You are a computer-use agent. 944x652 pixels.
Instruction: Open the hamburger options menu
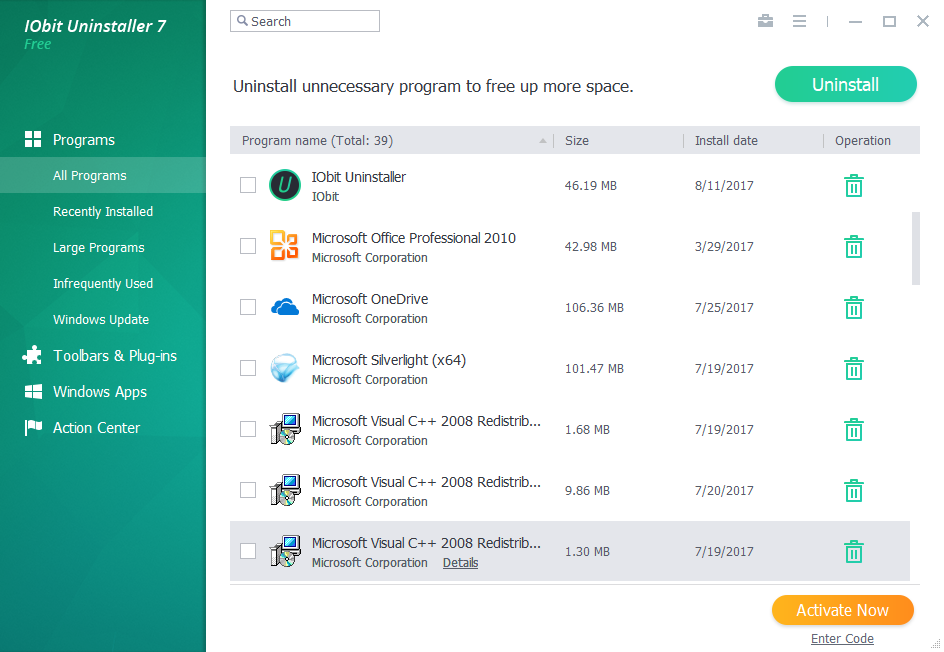click(799, 21)
